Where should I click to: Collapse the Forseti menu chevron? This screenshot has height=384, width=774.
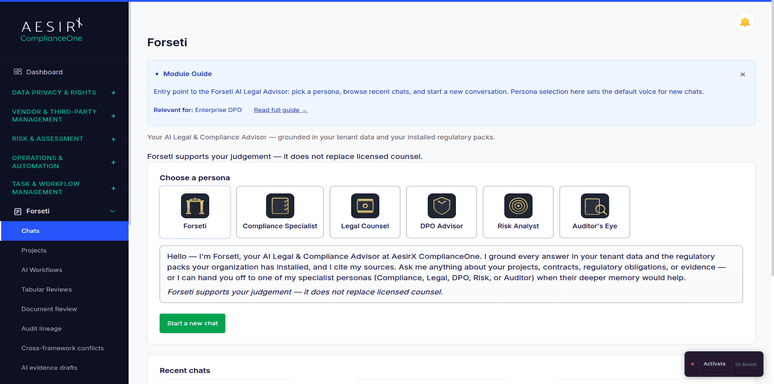pos(112,211)
